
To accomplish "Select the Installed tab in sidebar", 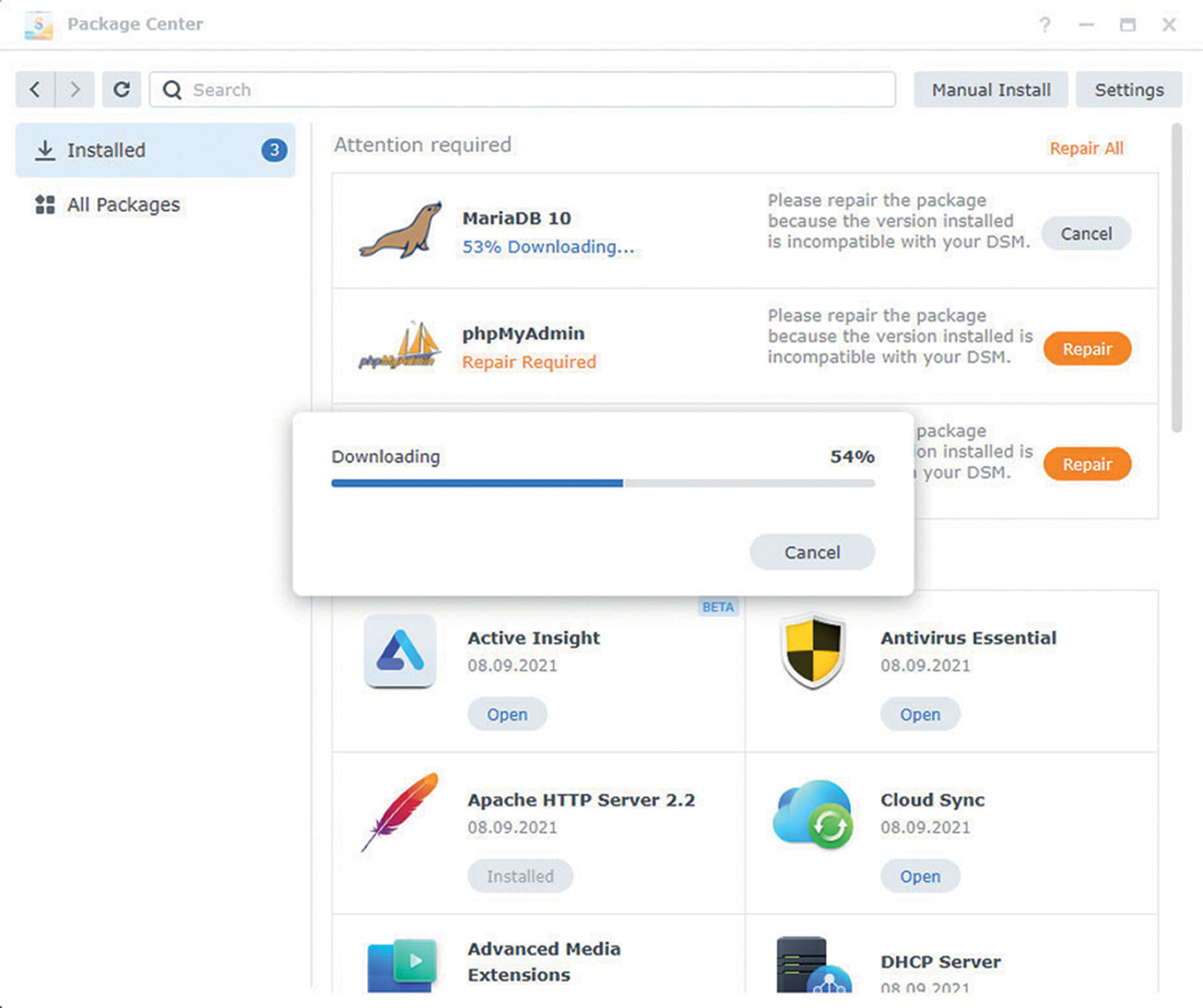I will [155, 150].
